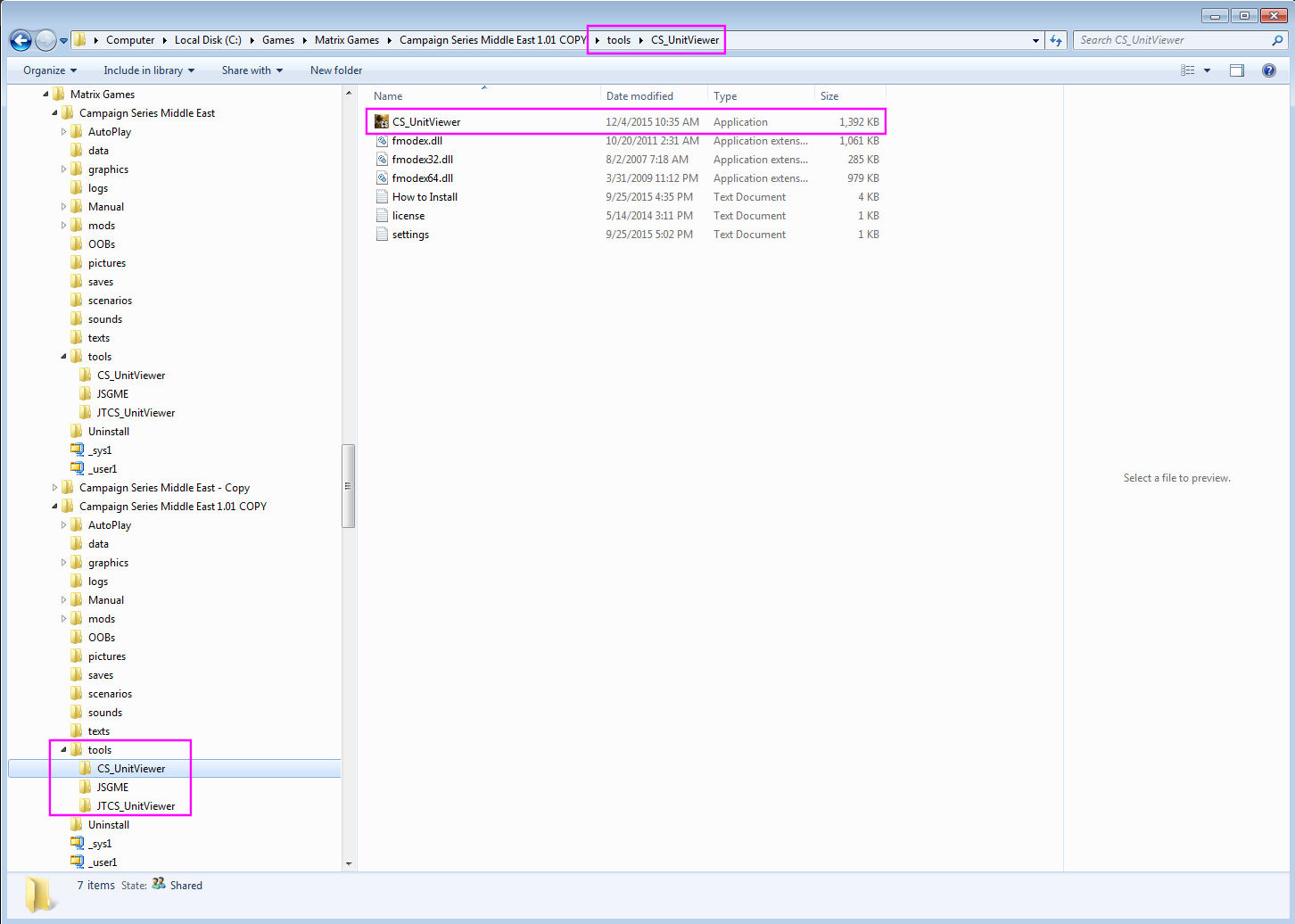
Task: Collapse the Matrix Games tree node
Action: point(45,95)
